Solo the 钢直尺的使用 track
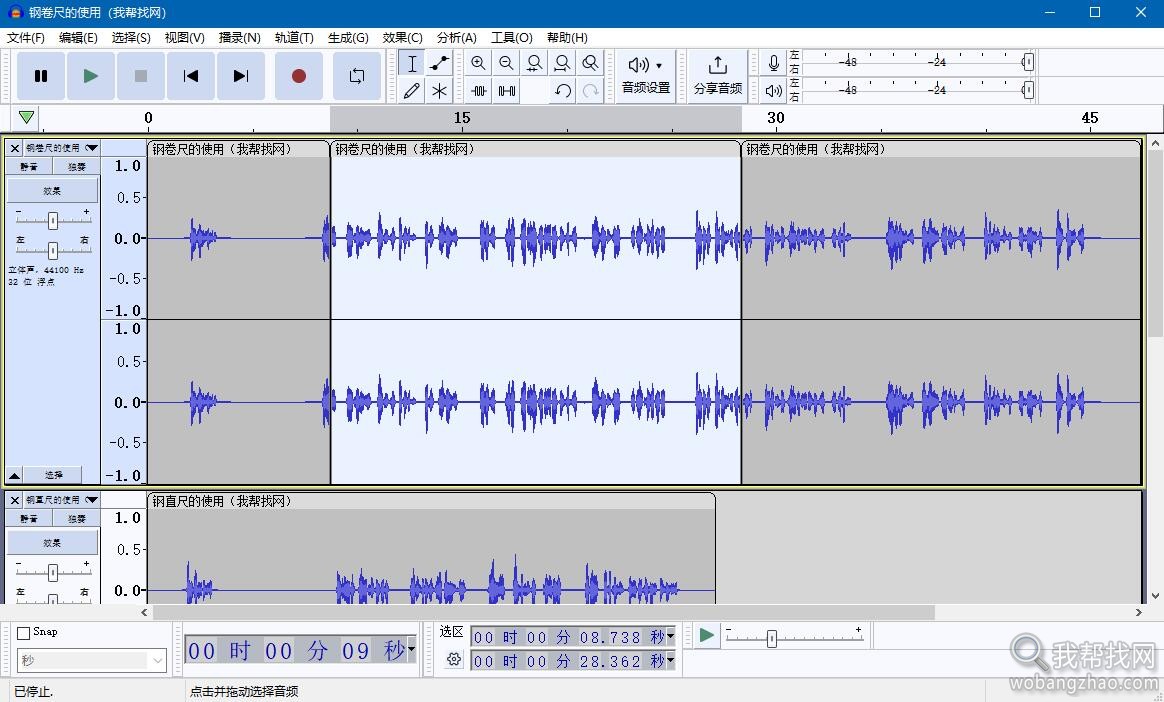The width and height of the screenshot is (1164, 702). pos(76,519)
